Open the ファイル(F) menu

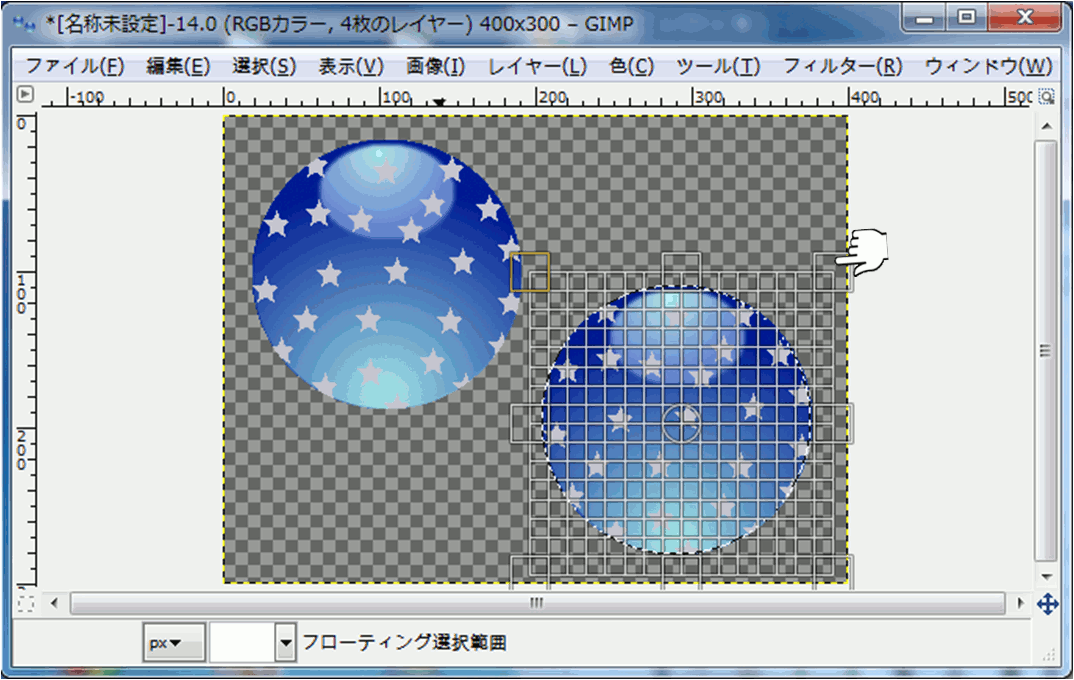(x=74, y=67)
